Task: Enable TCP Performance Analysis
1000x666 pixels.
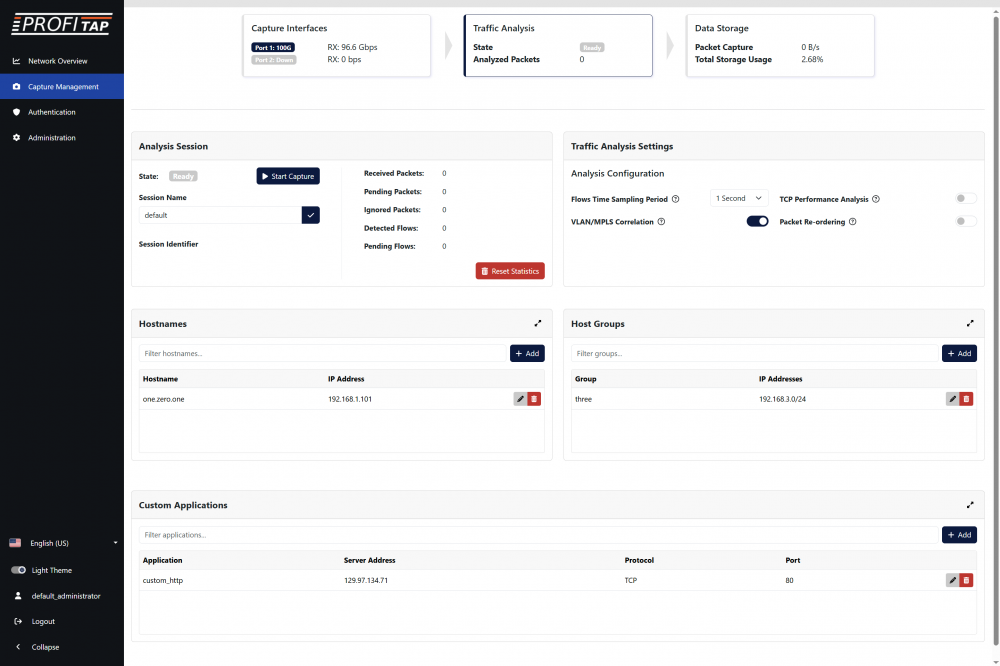Action: pyautogui.click(x=965, y=199)
